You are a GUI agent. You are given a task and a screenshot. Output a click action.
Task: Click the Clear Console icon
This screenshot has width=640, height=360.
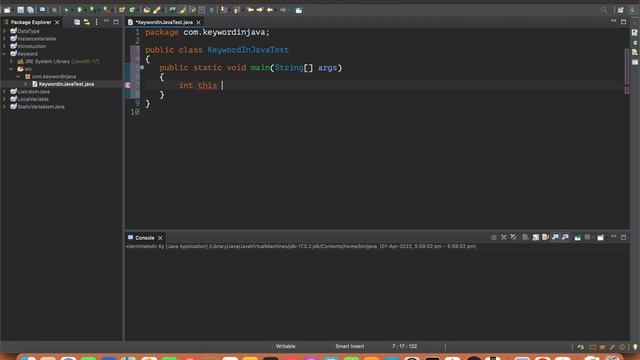click(x=525, y=237)
